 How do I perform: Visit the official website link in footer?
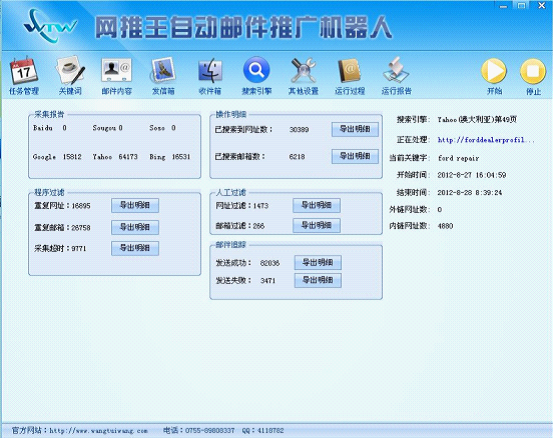pos(98,431)
